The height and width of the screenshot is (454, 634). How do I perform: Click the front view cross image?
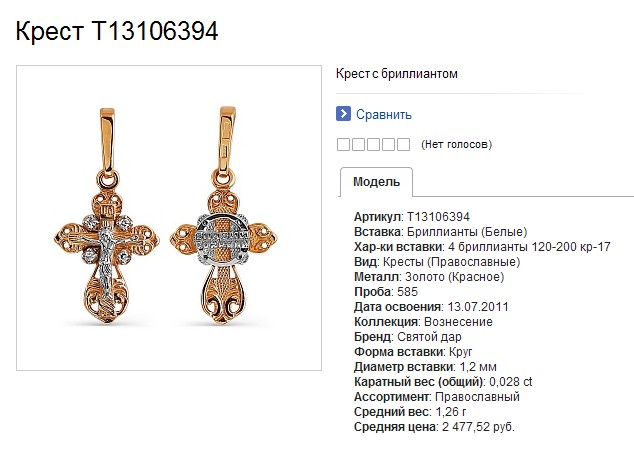(x=107, y=215)
